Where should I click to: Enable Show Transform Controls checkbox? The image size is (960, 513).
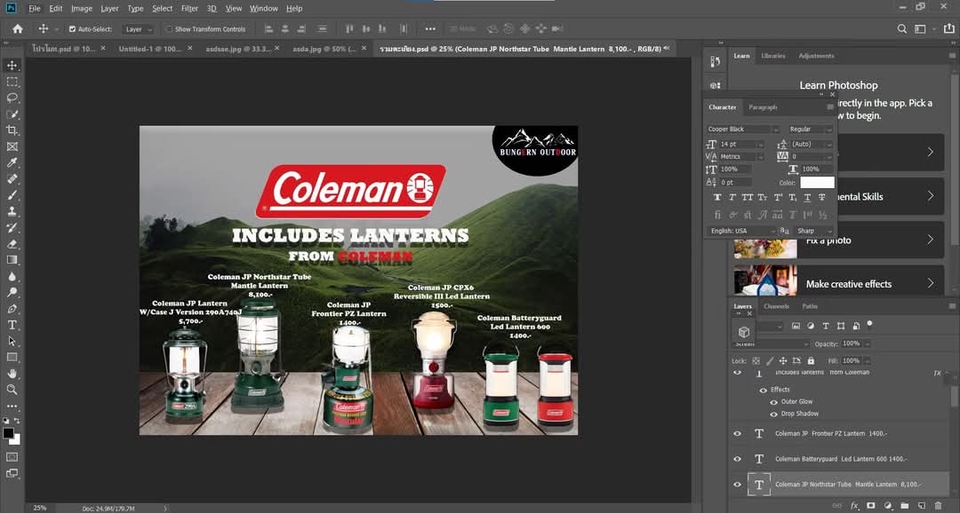click(x=169, y=29)
